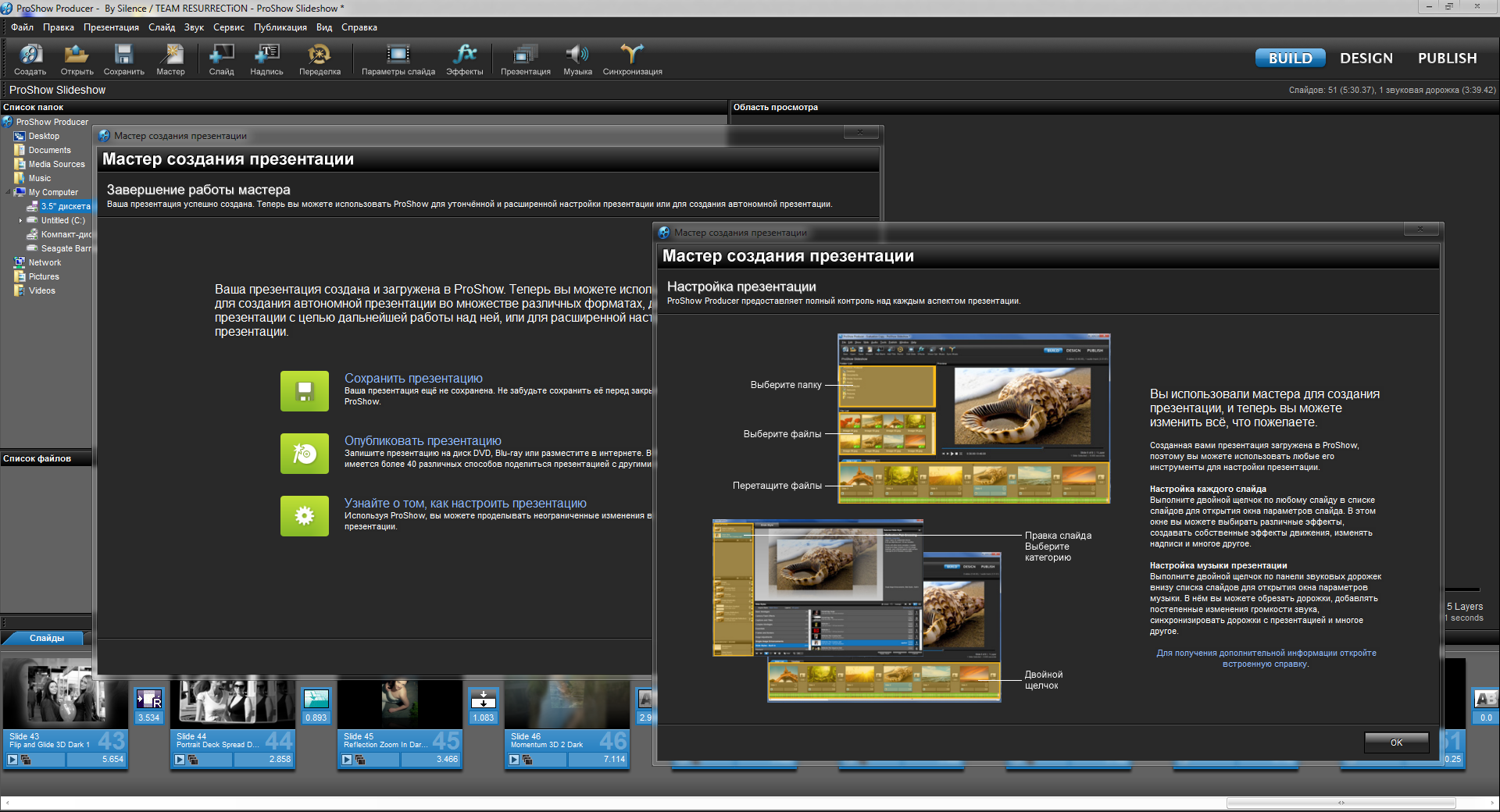
Task: Open the Публикация menu
Action: click(280, 27)
